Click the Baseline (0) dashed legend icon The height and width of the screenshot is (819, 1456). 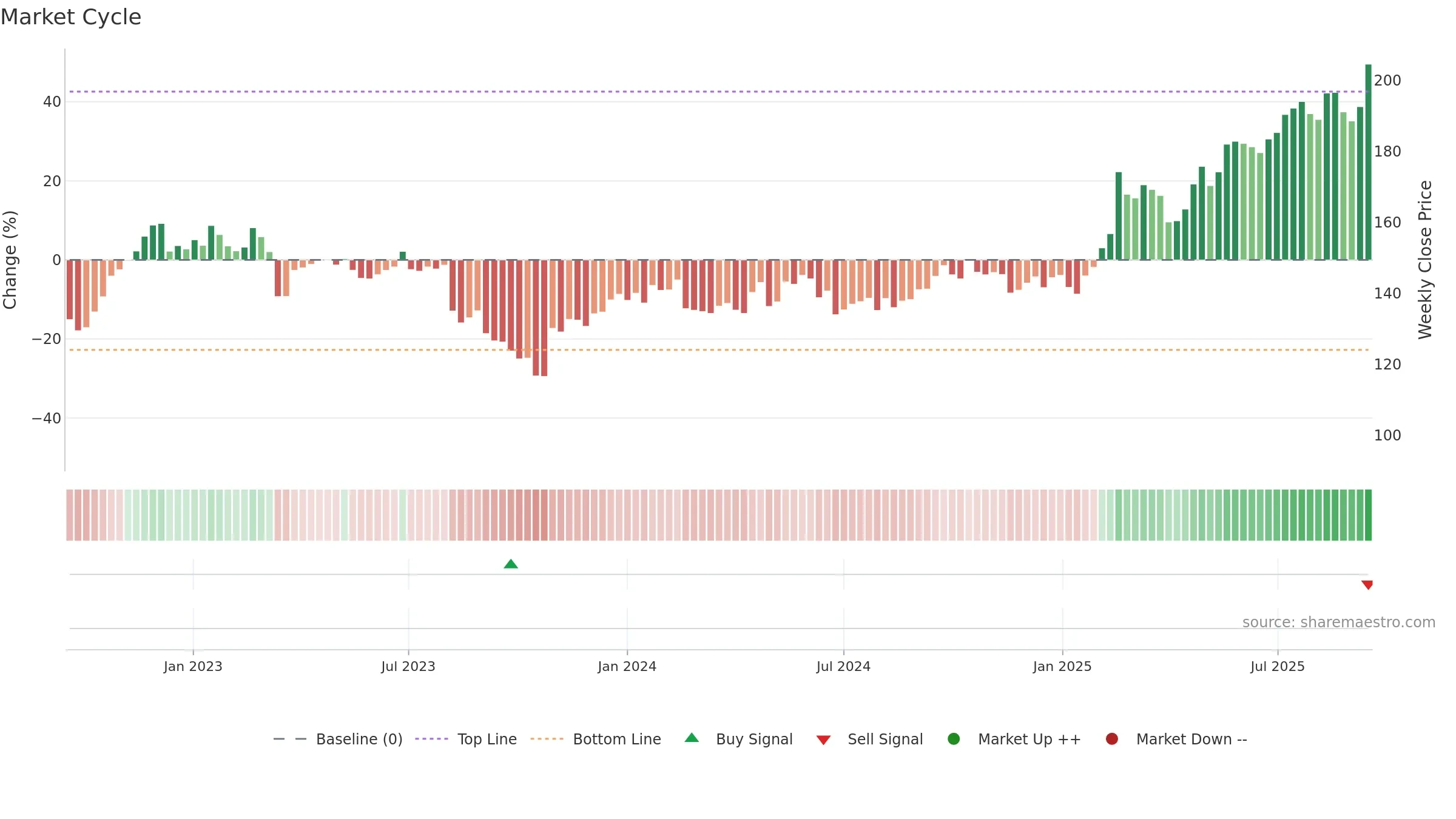[290, 739]
